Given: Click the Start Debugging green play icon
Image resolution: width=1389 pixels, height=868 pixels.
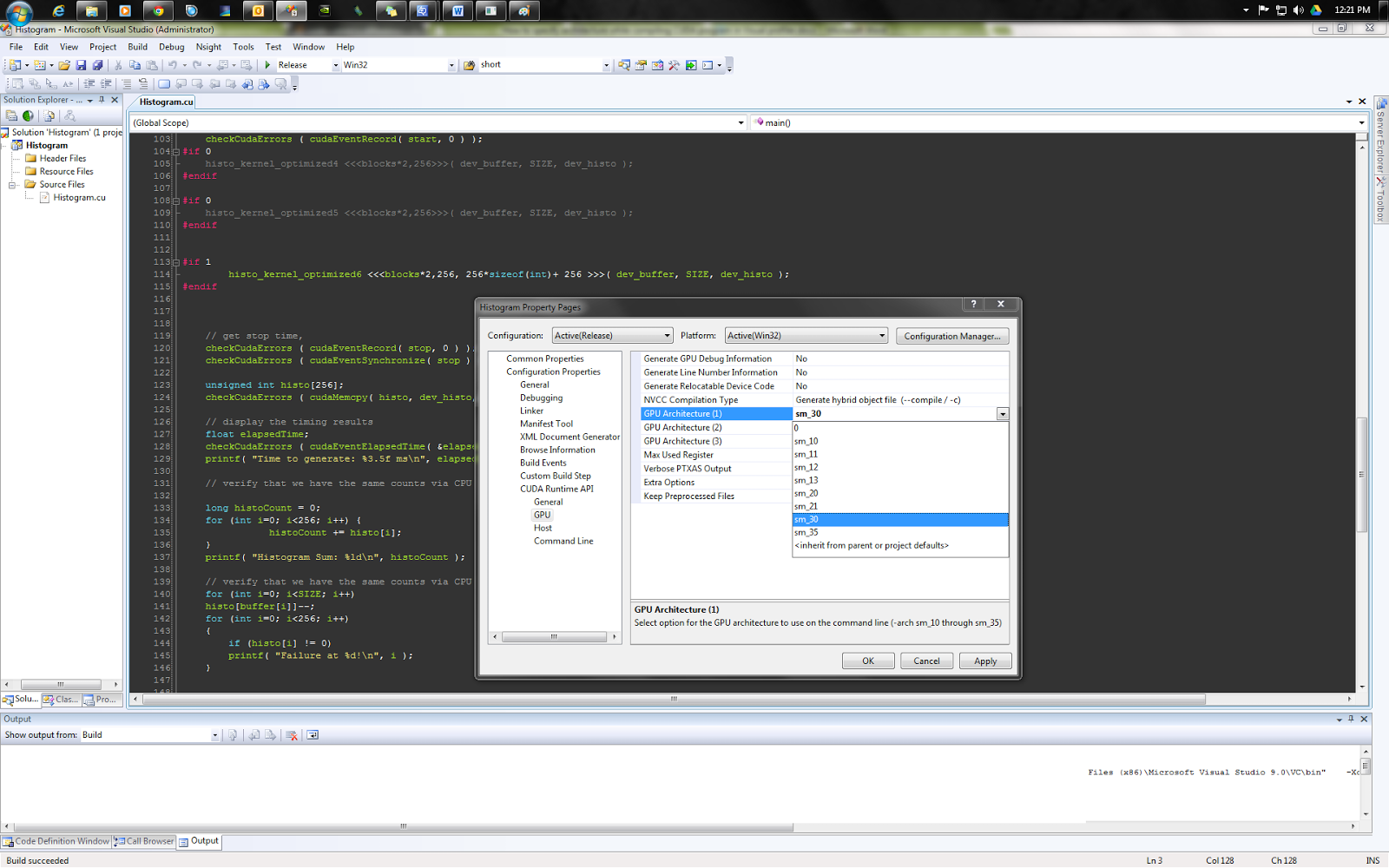Looking at the screenshot, I should (x=268, y=65).
